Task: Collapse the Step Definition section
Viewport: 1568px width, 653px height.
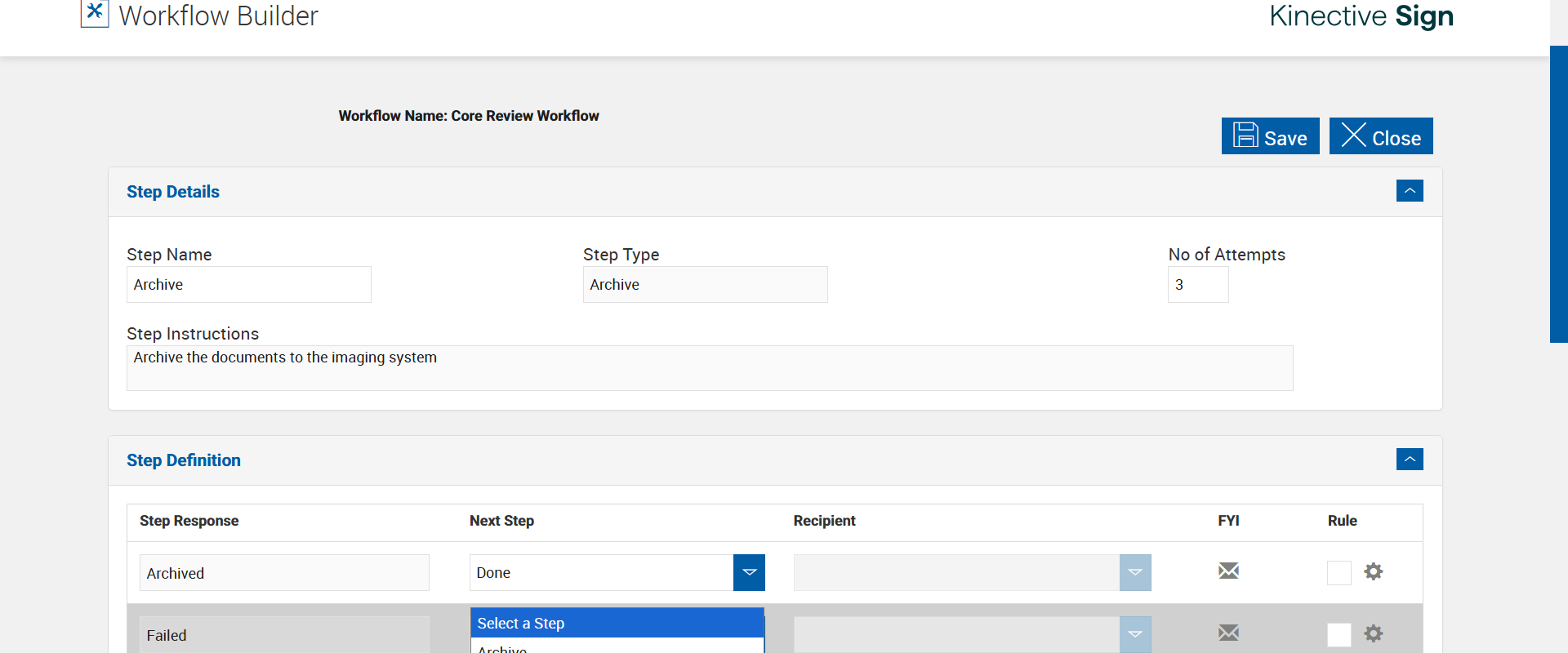Action: 1410,460
